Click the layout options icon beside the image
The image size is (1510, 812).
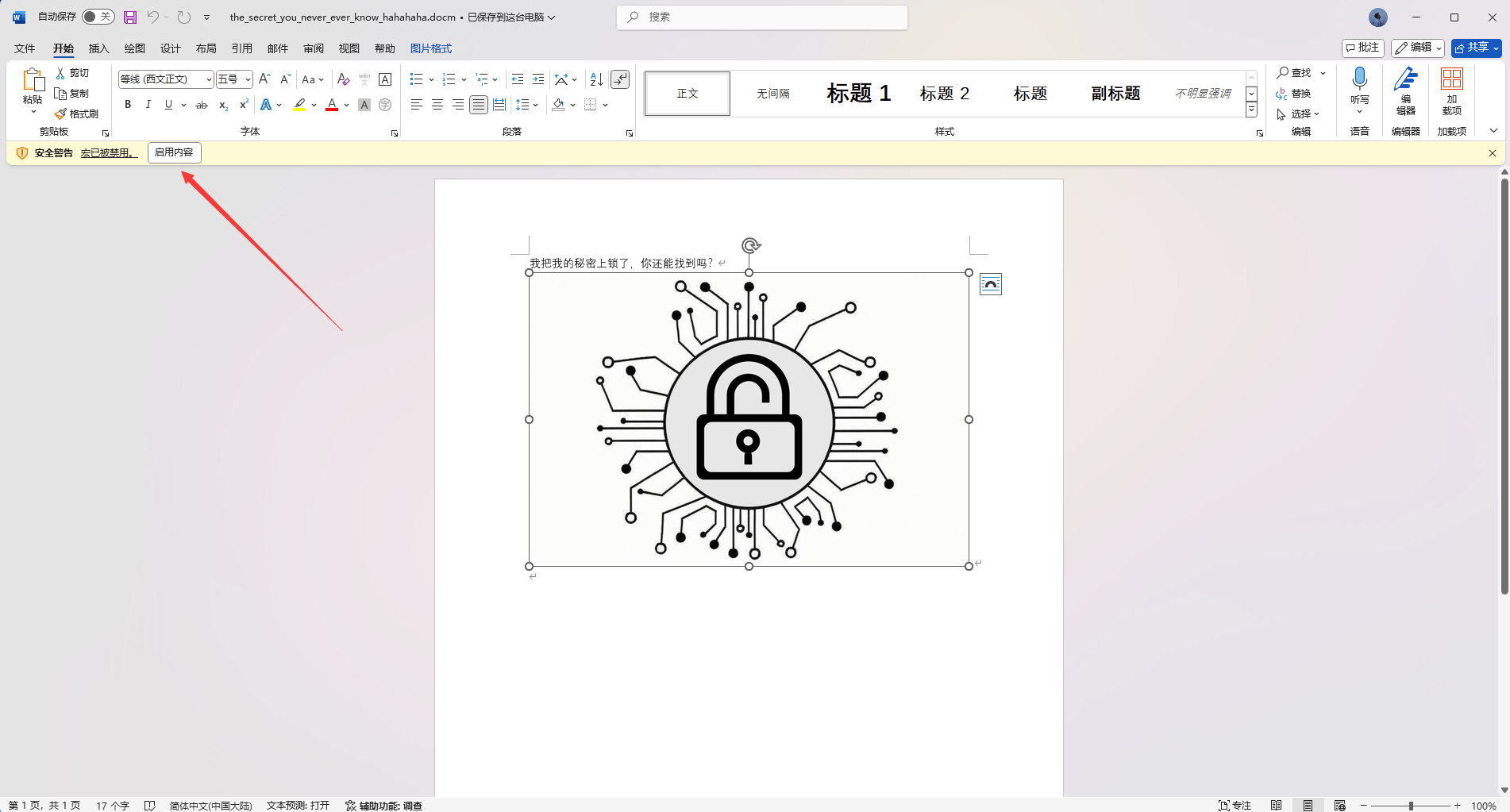pyautogui.click(x=990, y=284)
